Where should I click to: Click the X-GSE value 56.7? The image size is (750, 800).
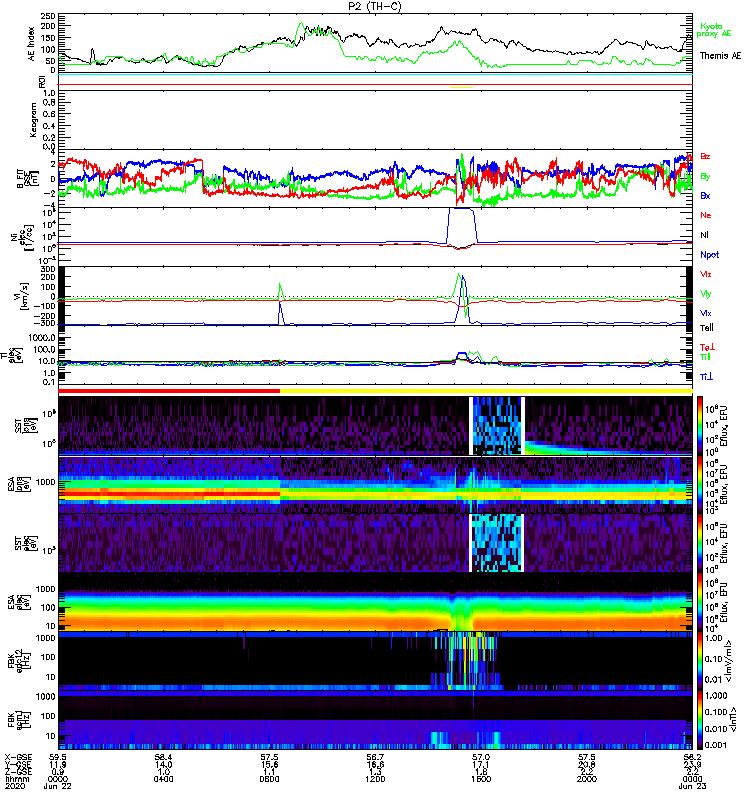tap(375, 757)
